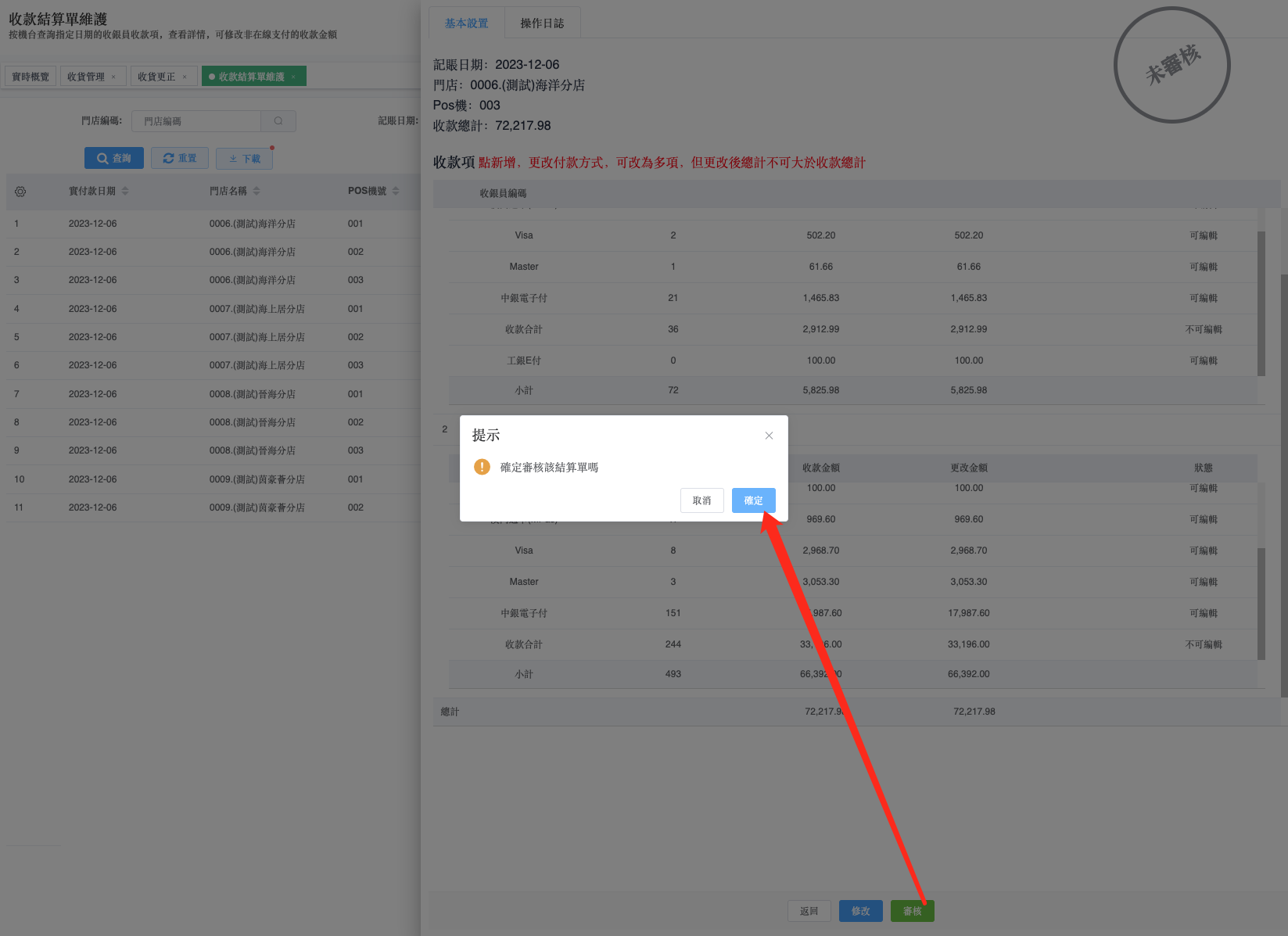Click 可编輯 status in the Master 61.66 row
This screenshot has height=936, width=1288.
pyautogui.click(x=1204, y=267)
